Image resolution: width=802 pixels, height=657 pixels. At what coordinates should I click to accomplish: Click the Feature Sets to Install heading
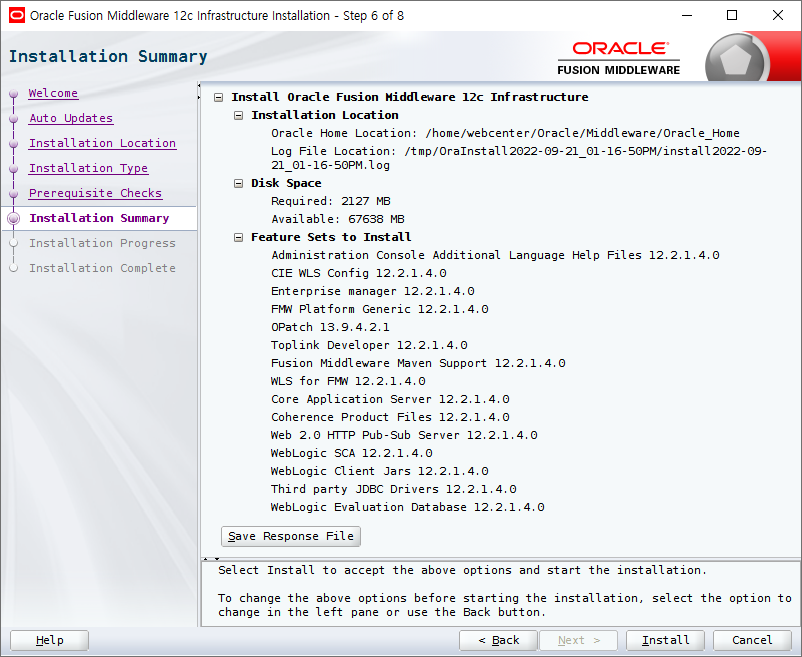pos(331,237)
